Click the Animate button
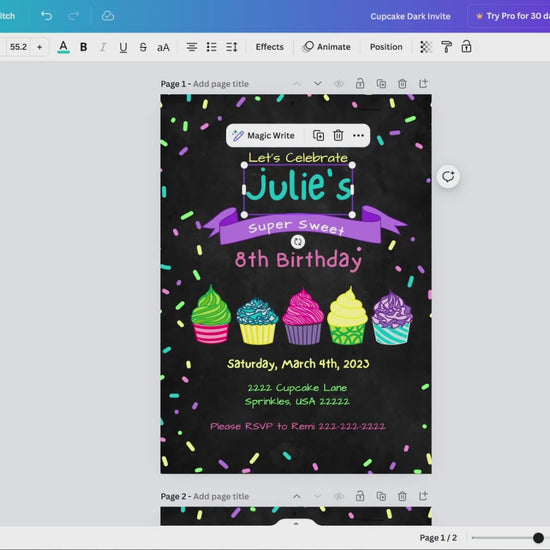The height and width of the screenshot is (550, 550). pos(326,47)
